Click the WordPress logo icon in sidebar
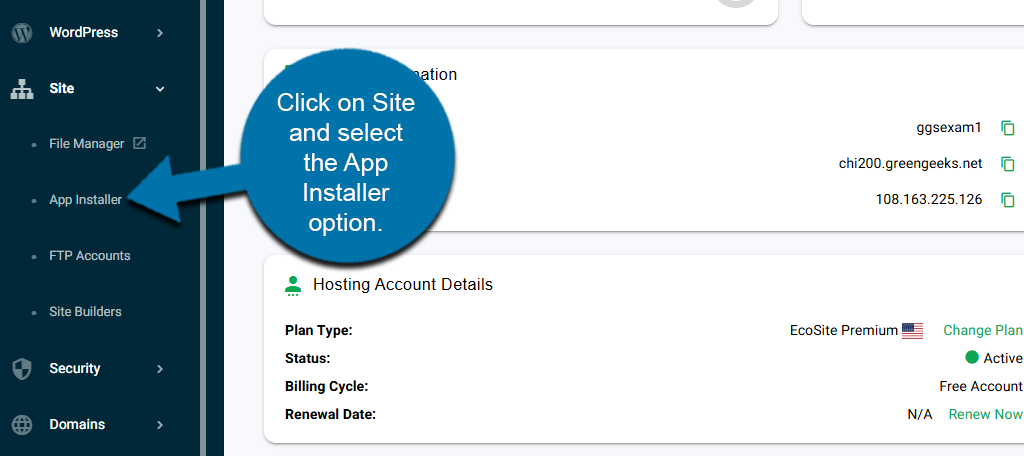 pos(21,33)
